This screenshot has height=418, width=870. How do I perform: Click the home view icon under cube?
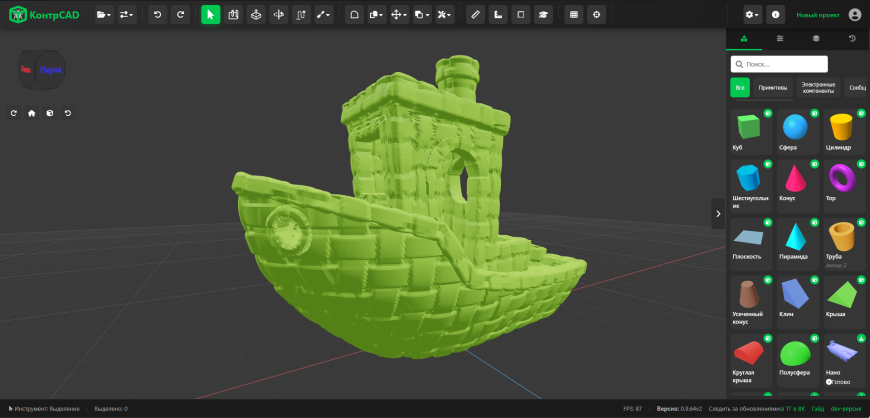pyautogui.click(x=32, y=113)
